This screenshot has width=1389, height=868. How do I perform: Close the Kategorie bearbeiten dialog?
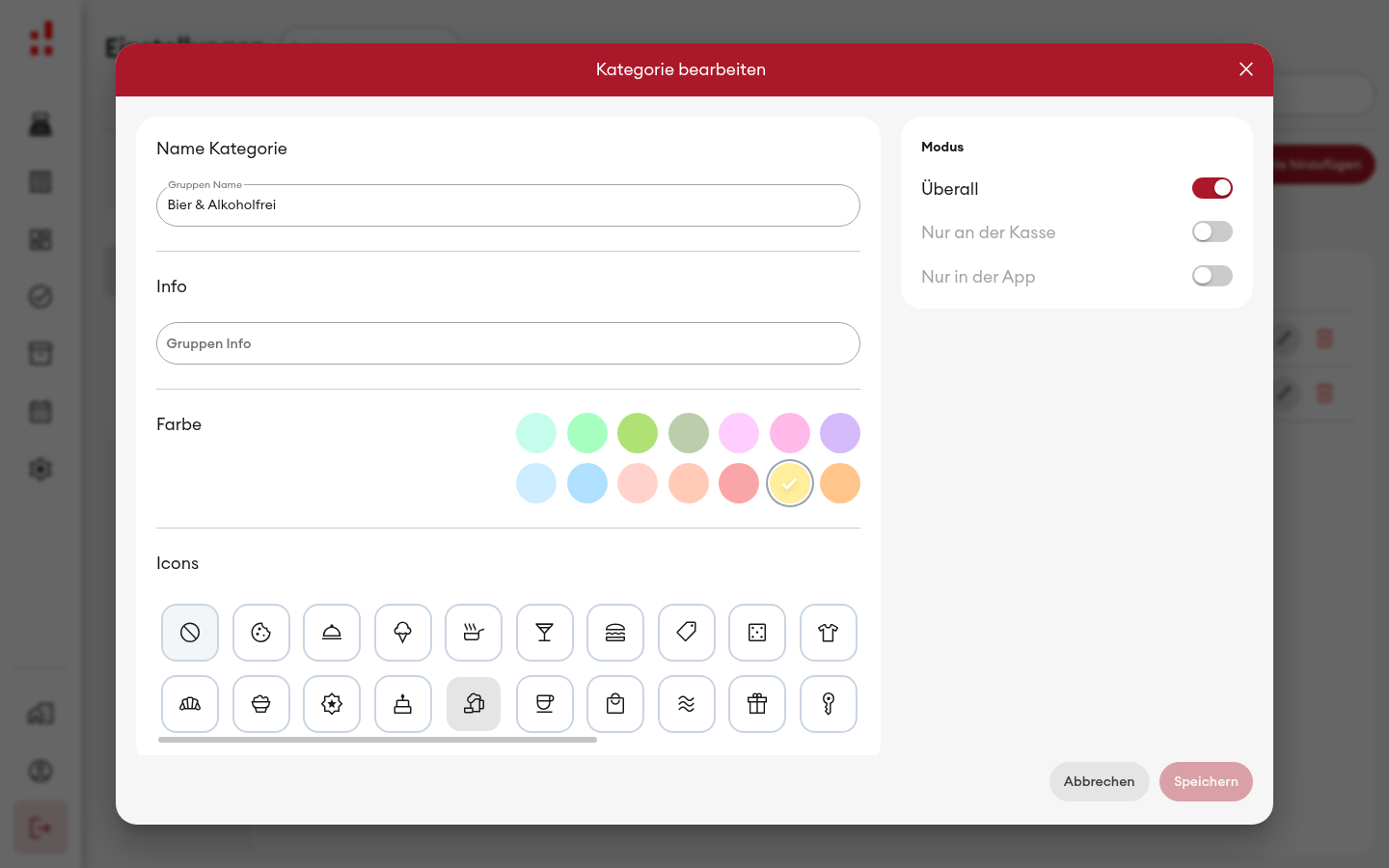point(1246,69)
